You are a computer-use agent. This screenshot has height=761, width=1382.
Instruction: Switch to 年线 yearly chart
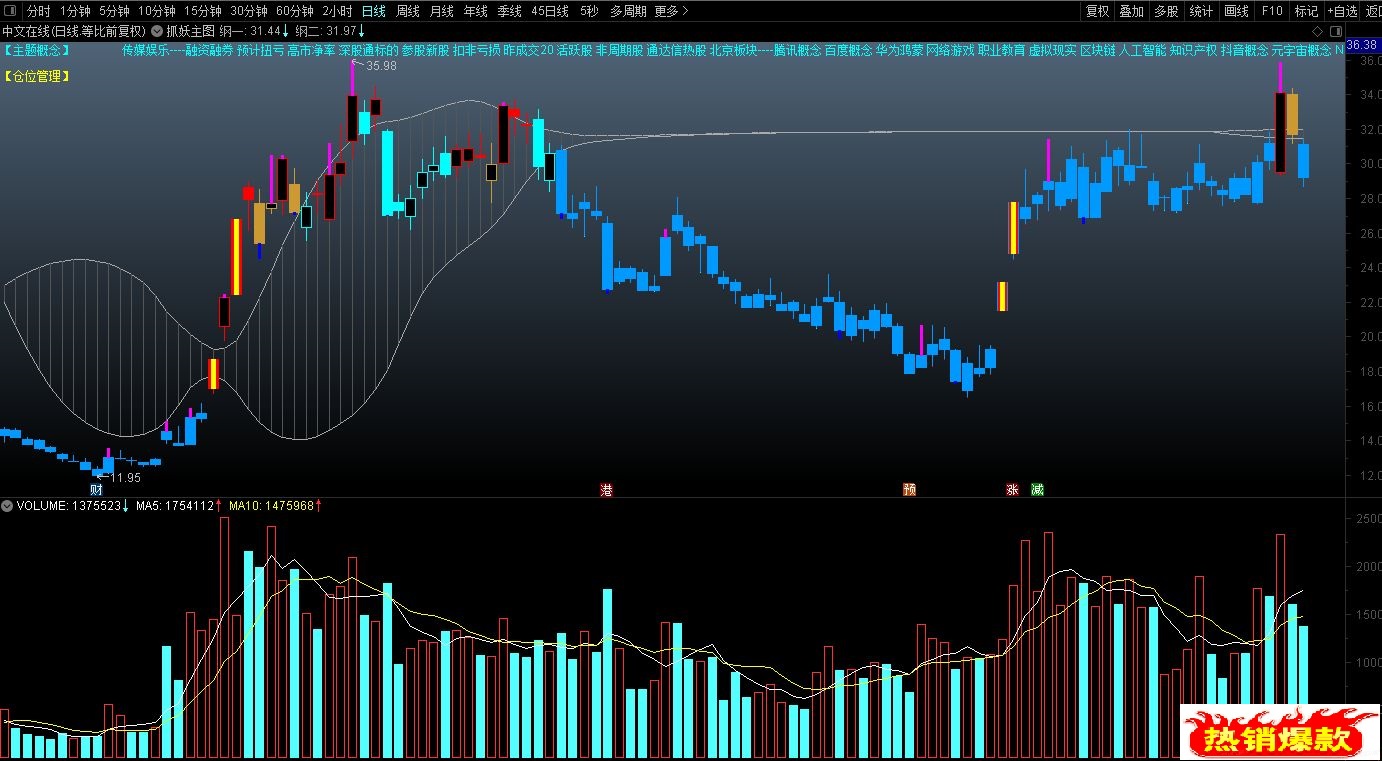475,11
